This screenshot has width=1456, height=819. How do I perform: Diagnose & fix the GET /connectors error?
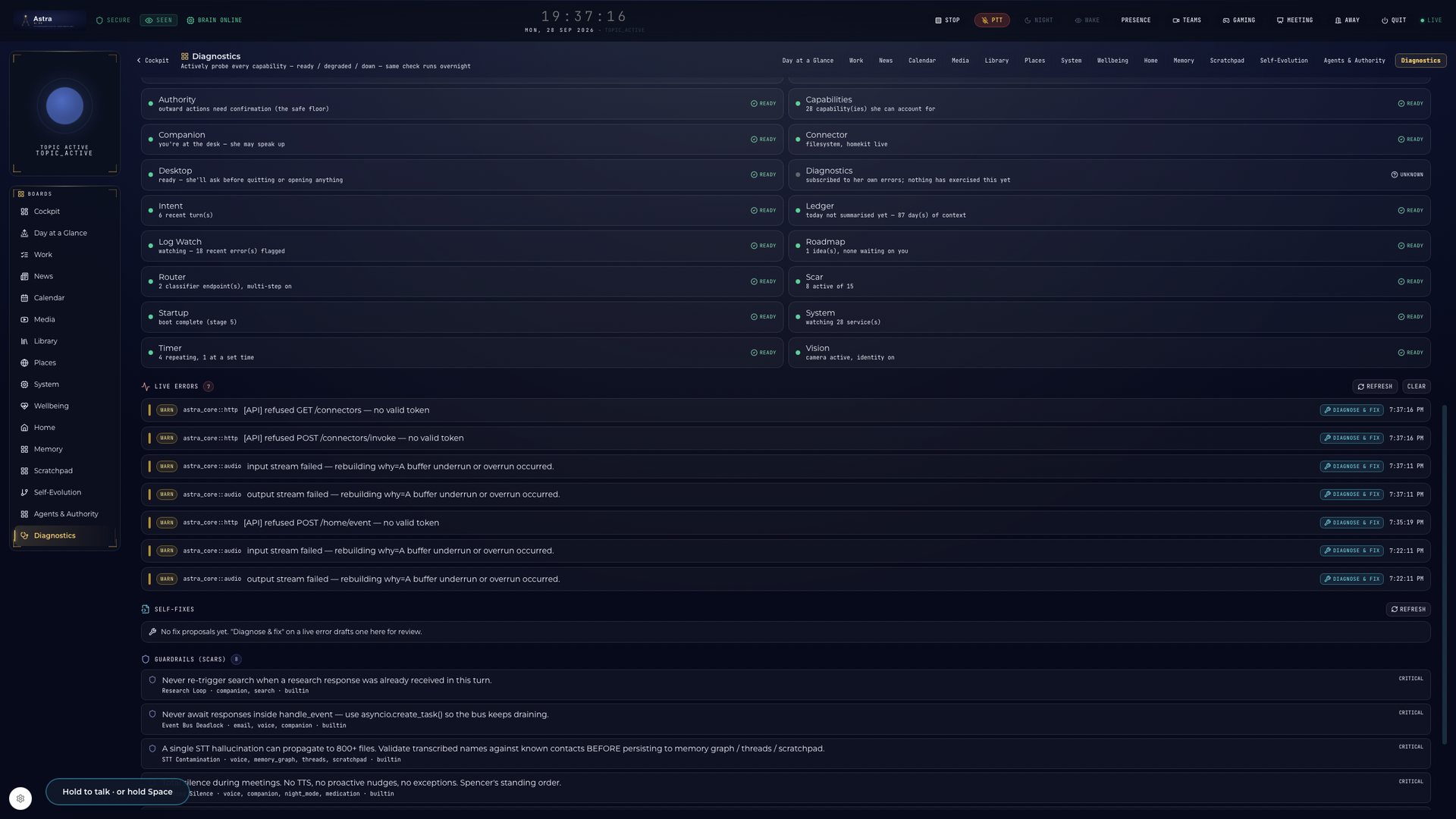1351,410
